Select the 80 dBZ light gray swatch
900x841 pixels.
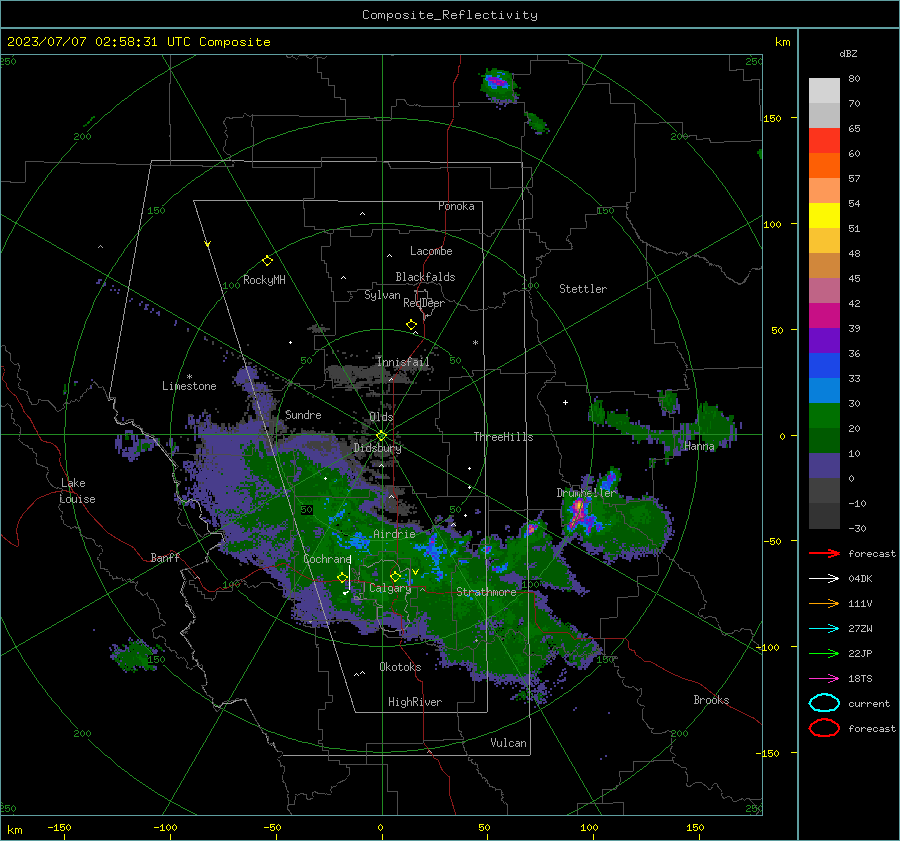(824, 91)
